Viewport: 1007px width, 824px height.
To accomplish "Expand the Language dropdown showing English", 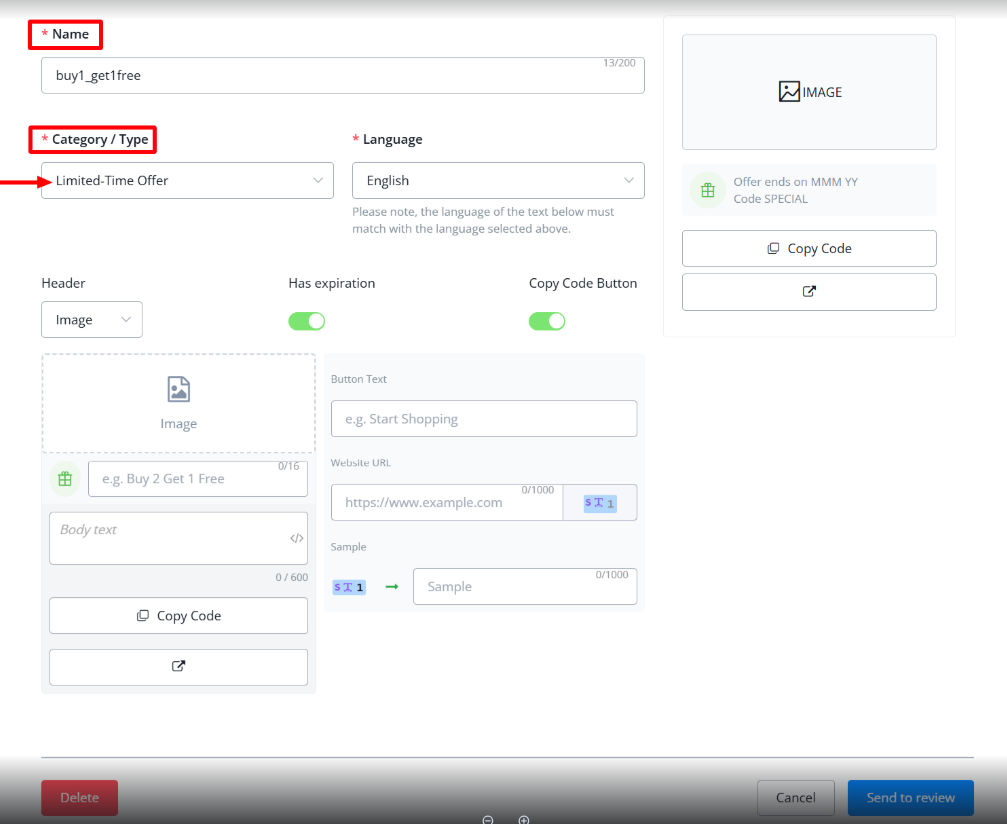I will [x=498, y=181].
